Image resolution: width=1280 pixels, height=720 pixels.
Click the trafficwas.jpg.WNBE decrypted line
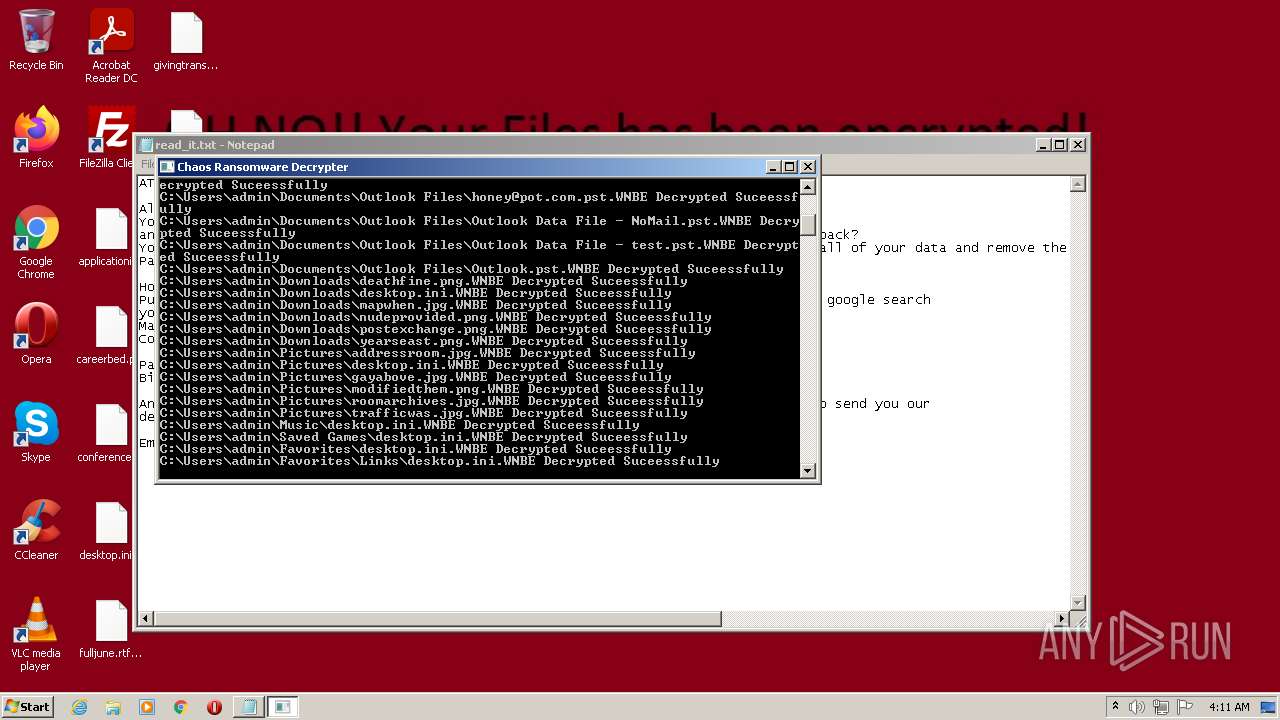point(424,413)
